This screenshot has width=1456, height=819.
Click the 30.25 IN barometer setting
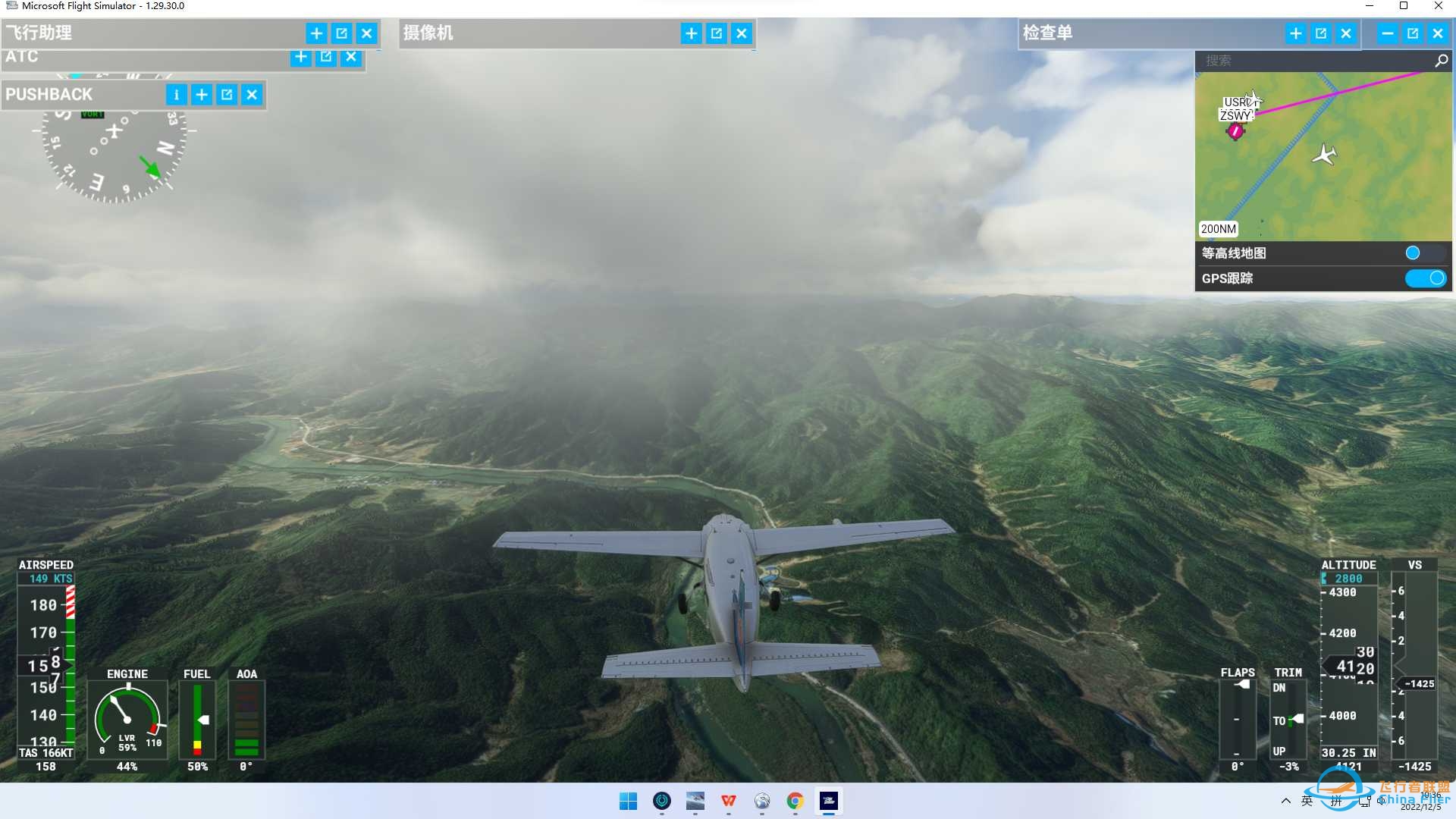pyautogui.click(x=1348, y=753)
